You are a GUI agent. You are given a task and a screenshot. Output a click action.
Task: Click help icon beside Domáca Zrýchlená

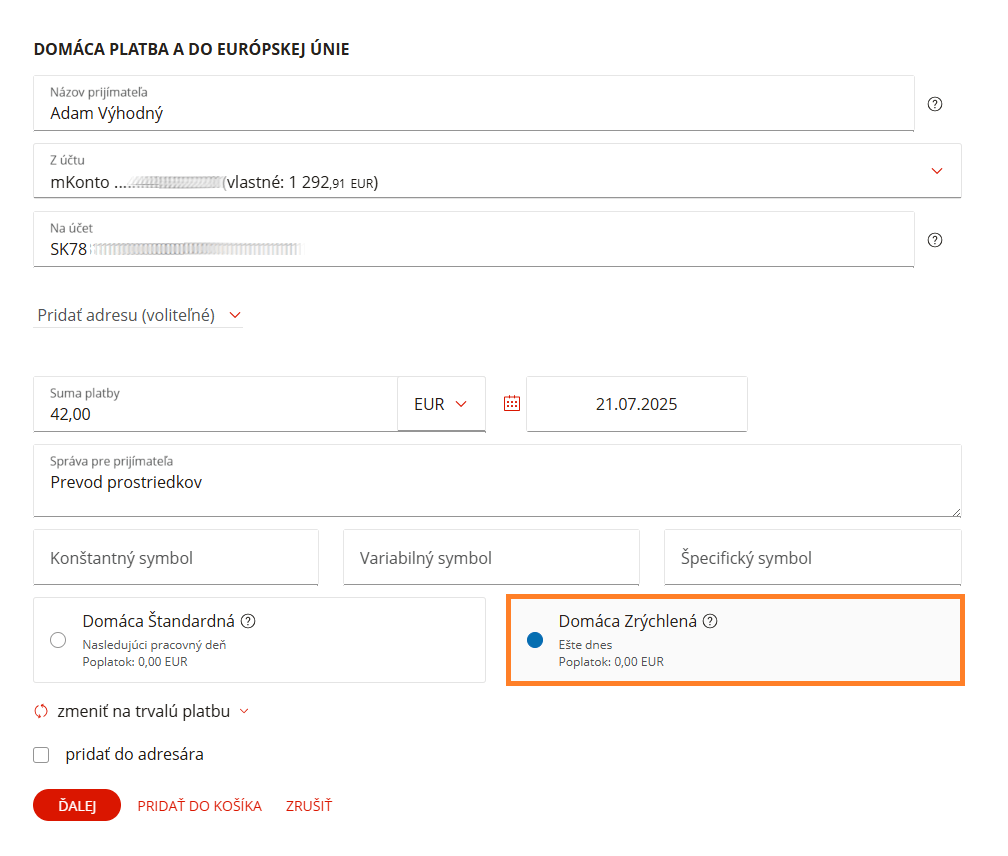(x=710, y=621)
